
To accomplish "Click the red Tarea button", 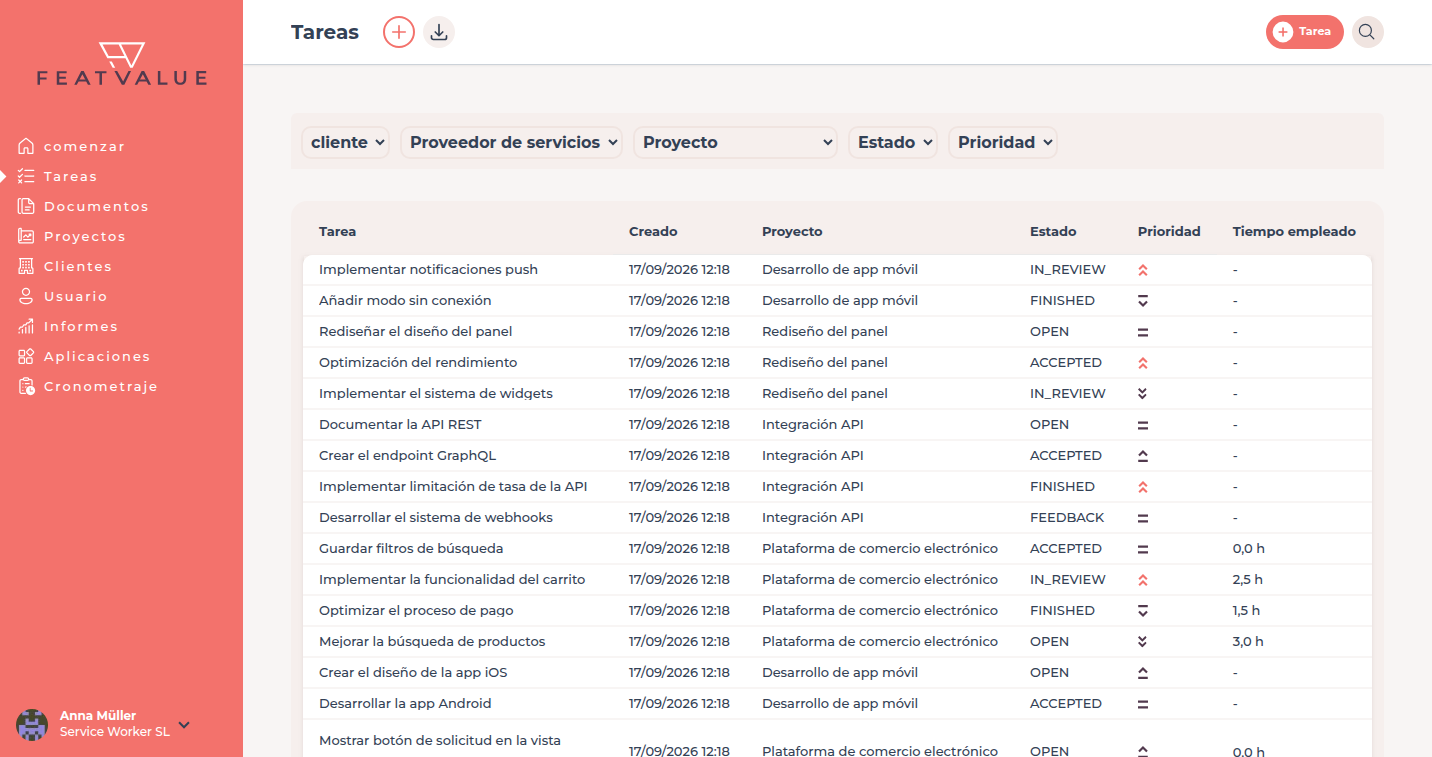I will tap(1305, 32).
